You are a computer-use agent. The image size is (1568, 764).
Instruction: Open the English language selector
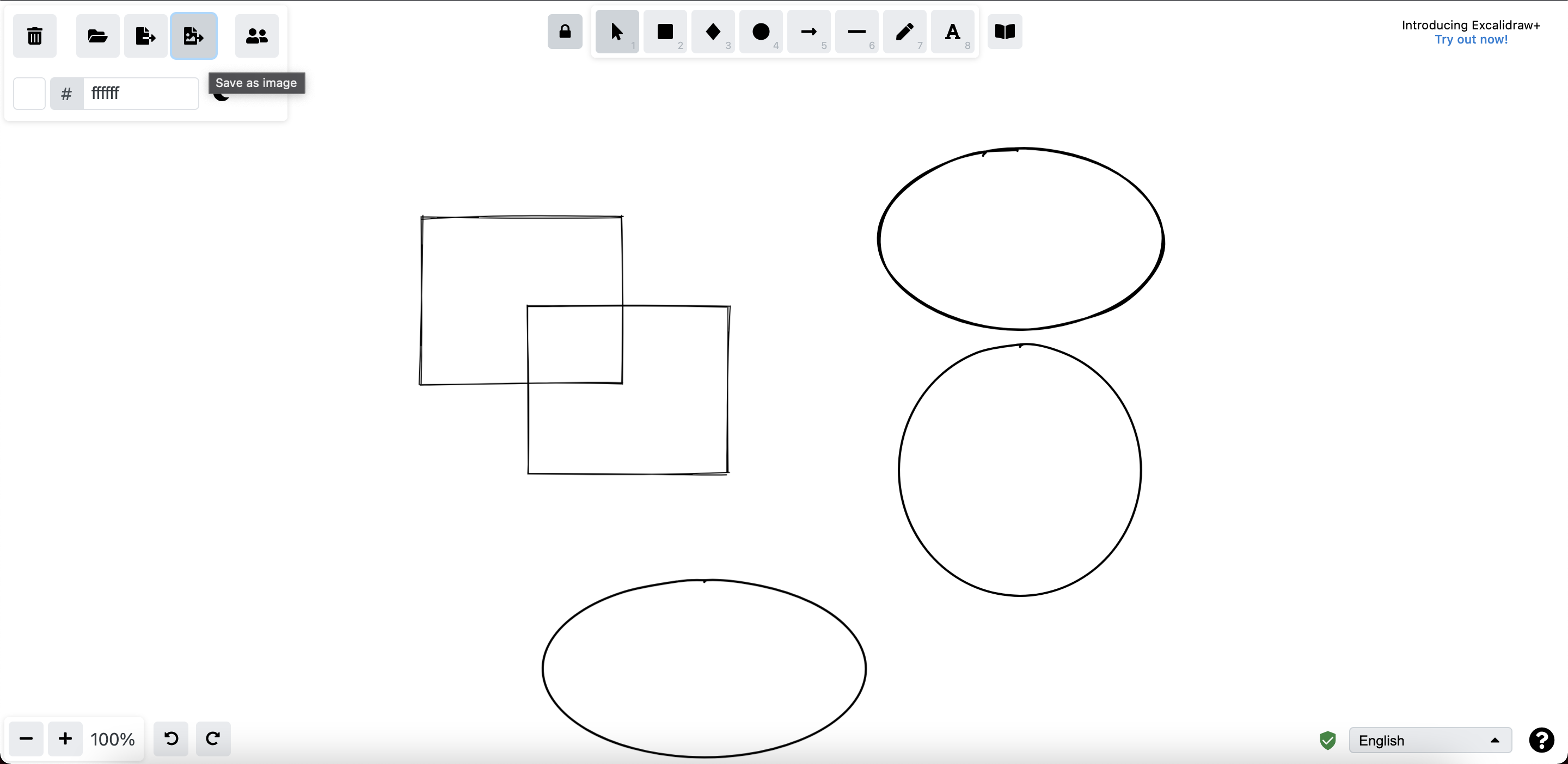(1430, 740)
